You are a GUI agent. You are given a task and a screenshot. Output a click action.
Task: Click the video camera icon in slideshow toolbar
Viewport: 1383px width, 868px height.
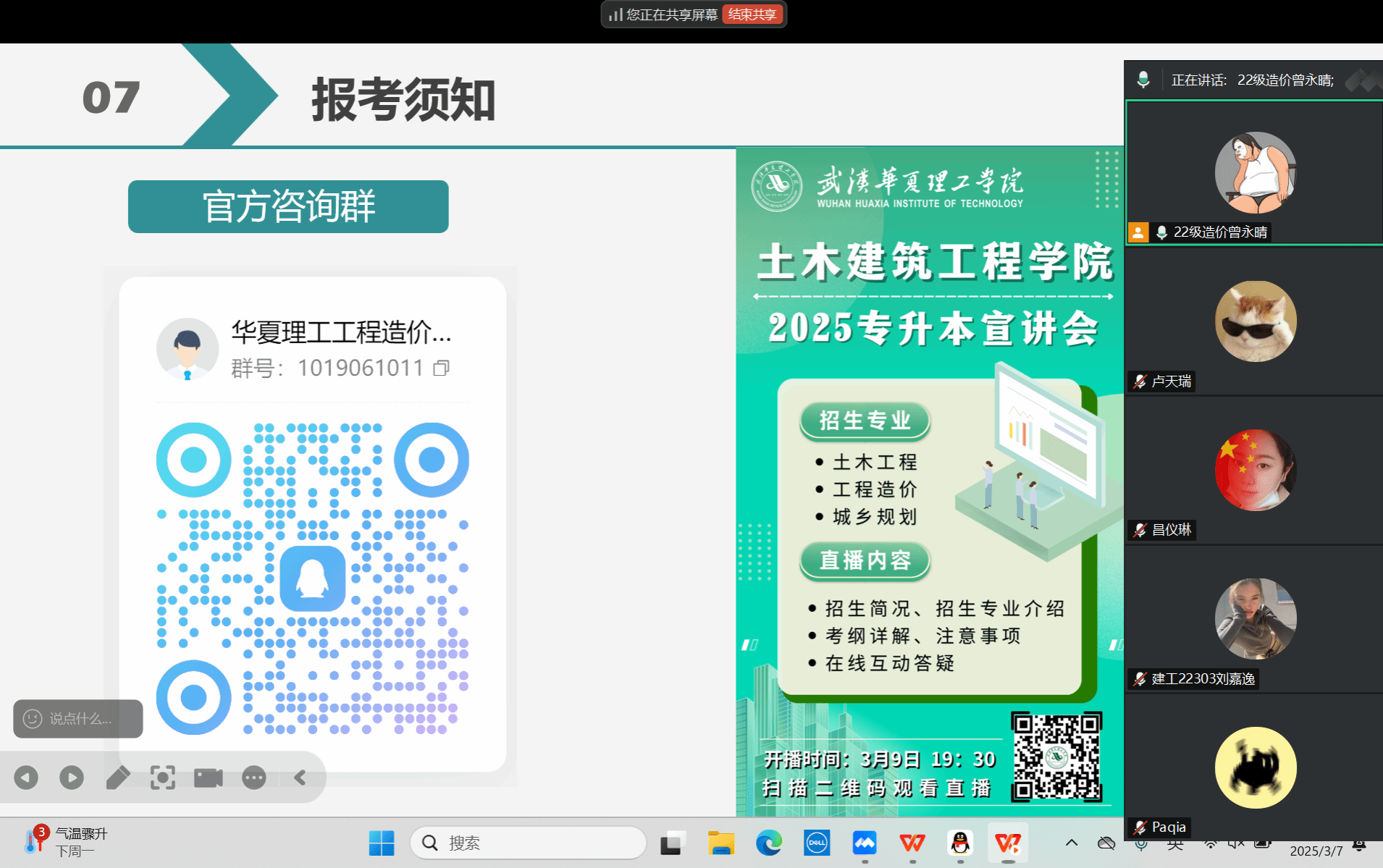209,778
